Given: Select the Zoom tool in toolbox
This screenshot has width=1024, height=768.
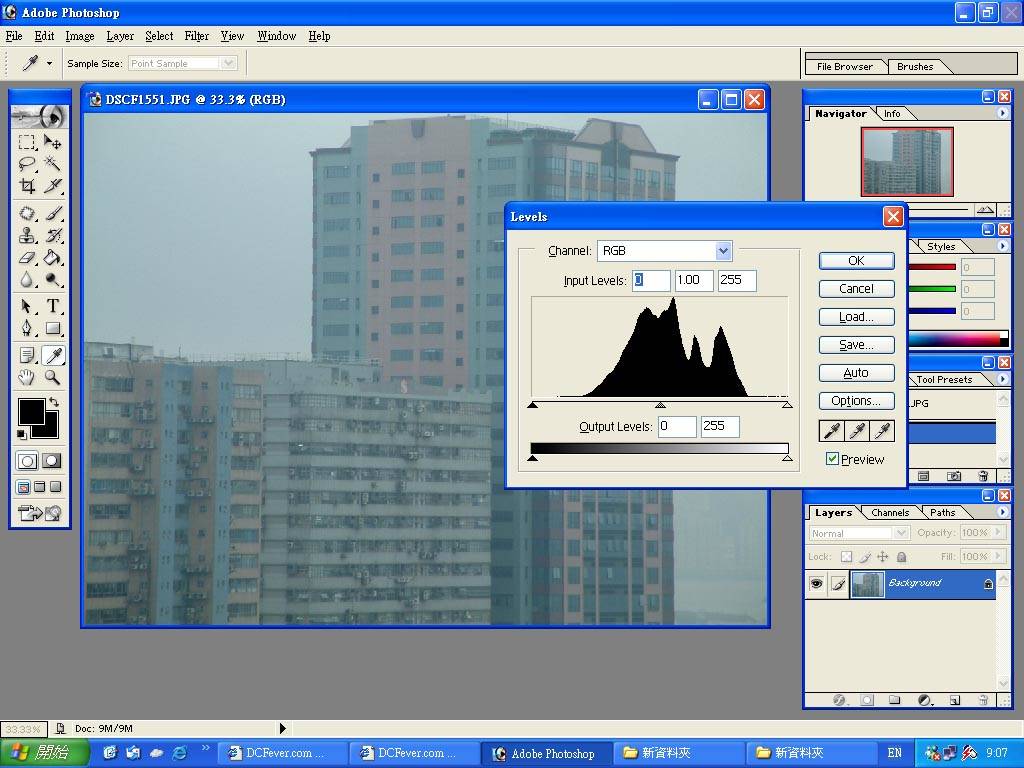Looking at the screenshot, I should coord(53,377).
